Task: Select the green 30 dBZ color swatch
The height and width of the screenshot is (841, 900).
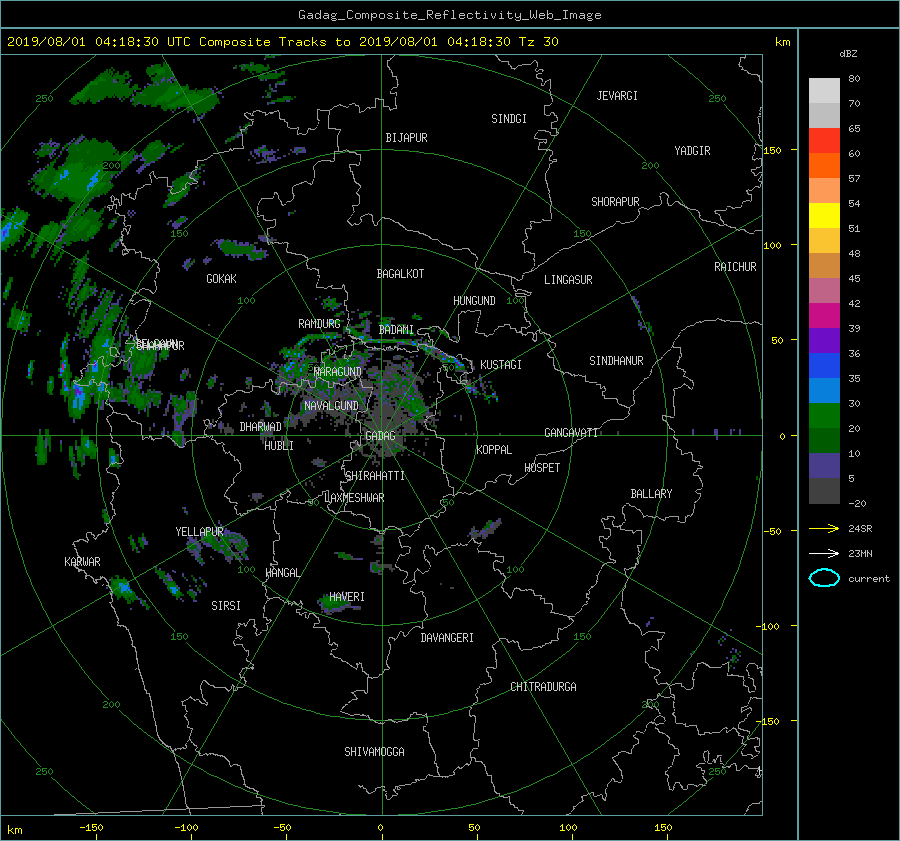Action: [x=824, y=415]
